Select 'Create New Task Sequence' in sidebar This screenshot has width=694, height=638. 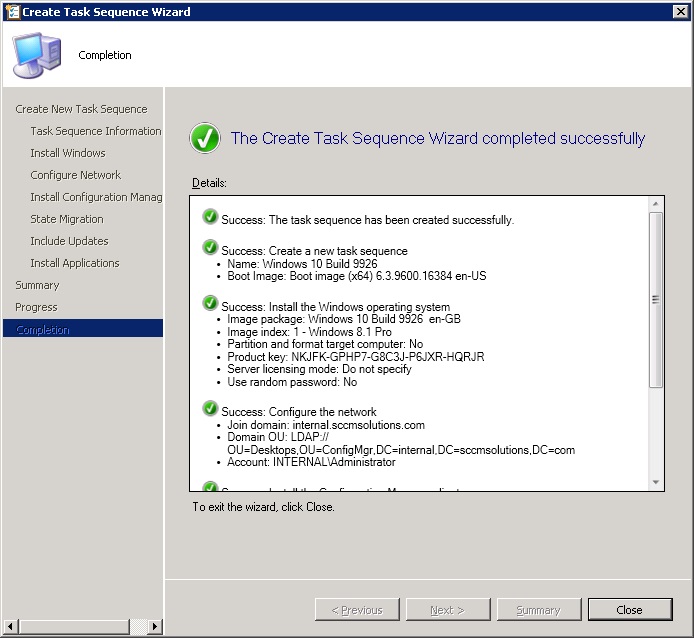point(81,109)
